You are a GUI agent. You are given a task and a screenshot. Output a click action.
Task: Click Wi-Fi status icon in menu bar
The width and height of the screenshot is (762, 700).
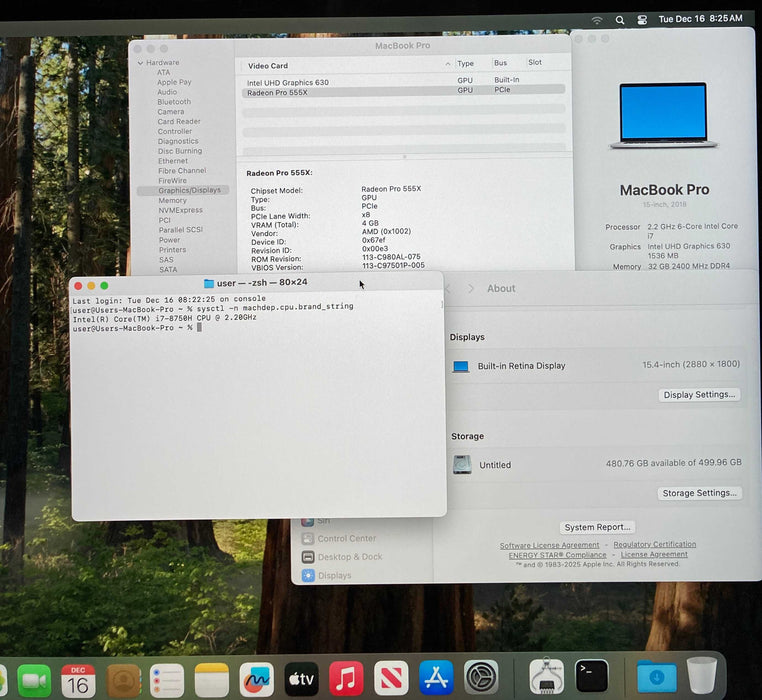click(597, 20)
